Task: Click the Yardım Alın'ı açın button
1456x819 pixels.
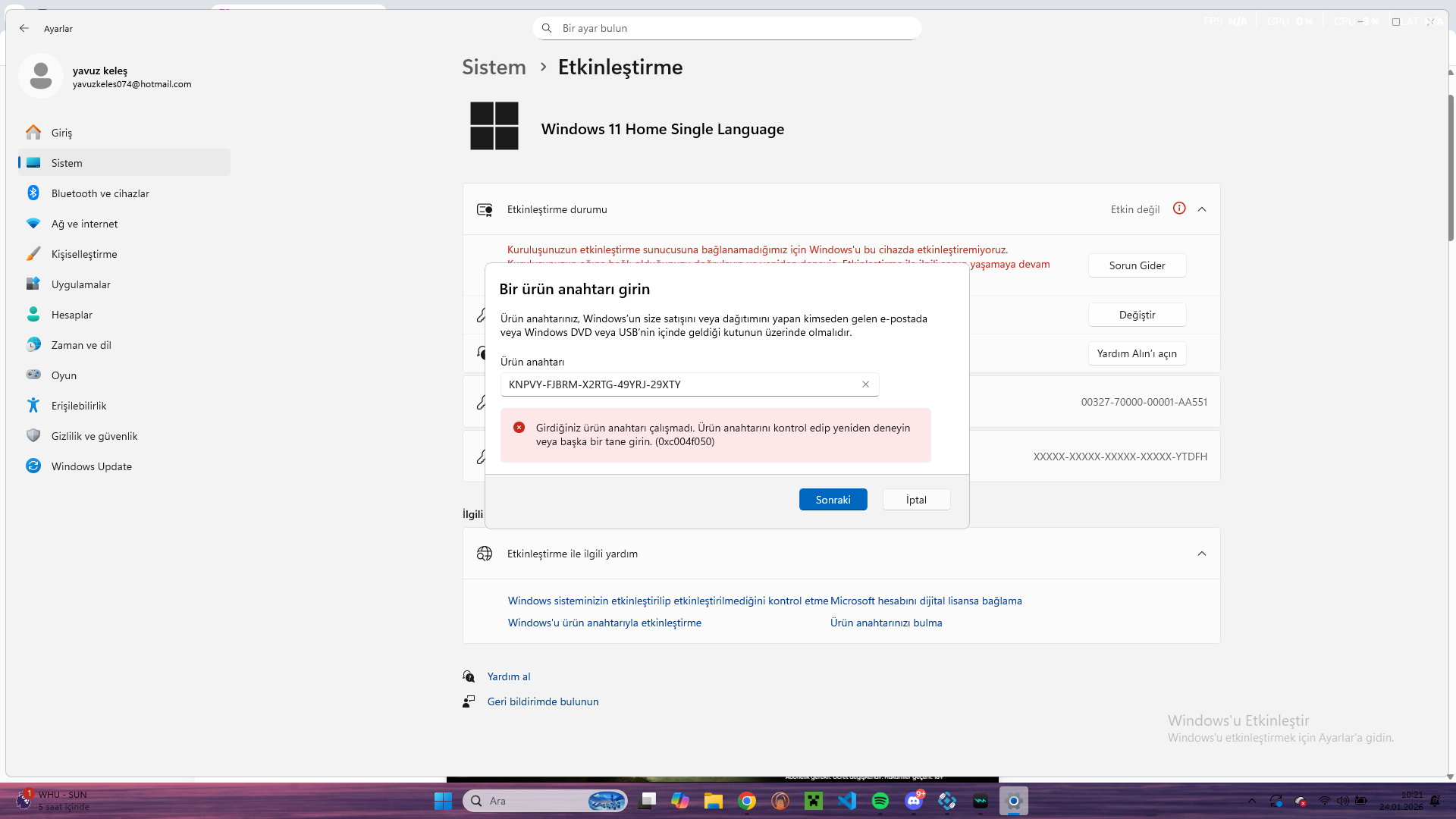Action: (1137, 353)
